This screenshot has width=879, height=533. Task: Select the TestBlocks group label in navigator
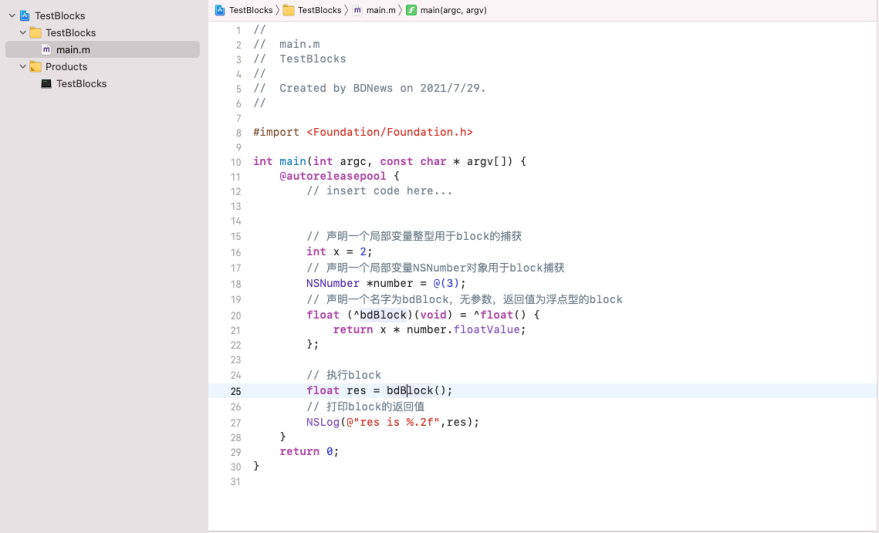[x=71, y=33]
